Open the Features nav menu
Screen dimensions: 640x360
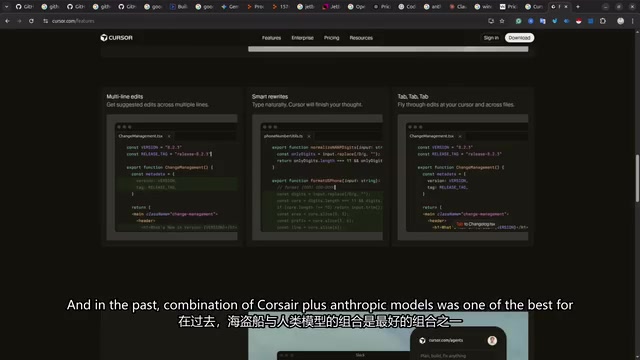271,38
